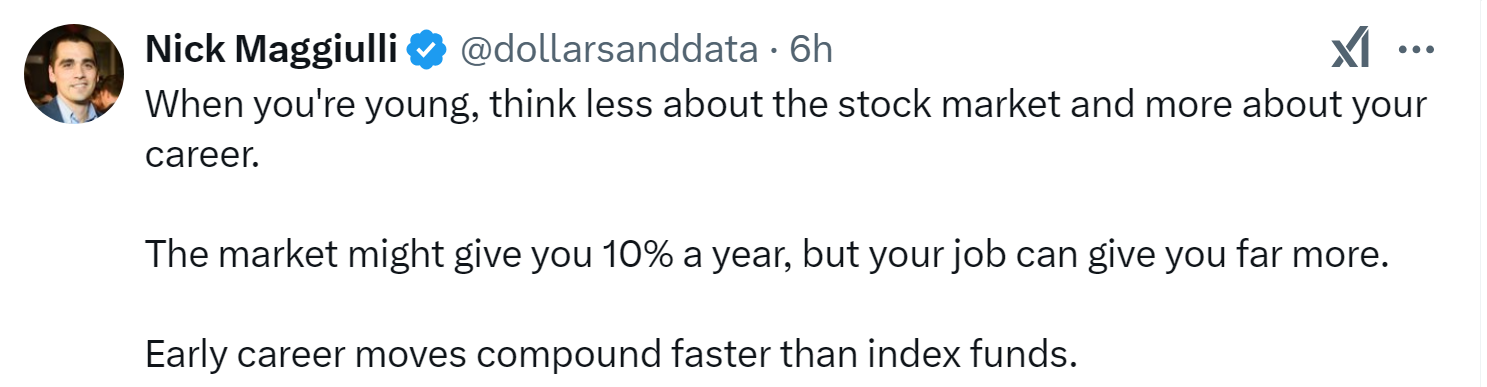The image size is (1487, 387).
Task: Open the three-dot more options menu
Action: point(1416,49)
